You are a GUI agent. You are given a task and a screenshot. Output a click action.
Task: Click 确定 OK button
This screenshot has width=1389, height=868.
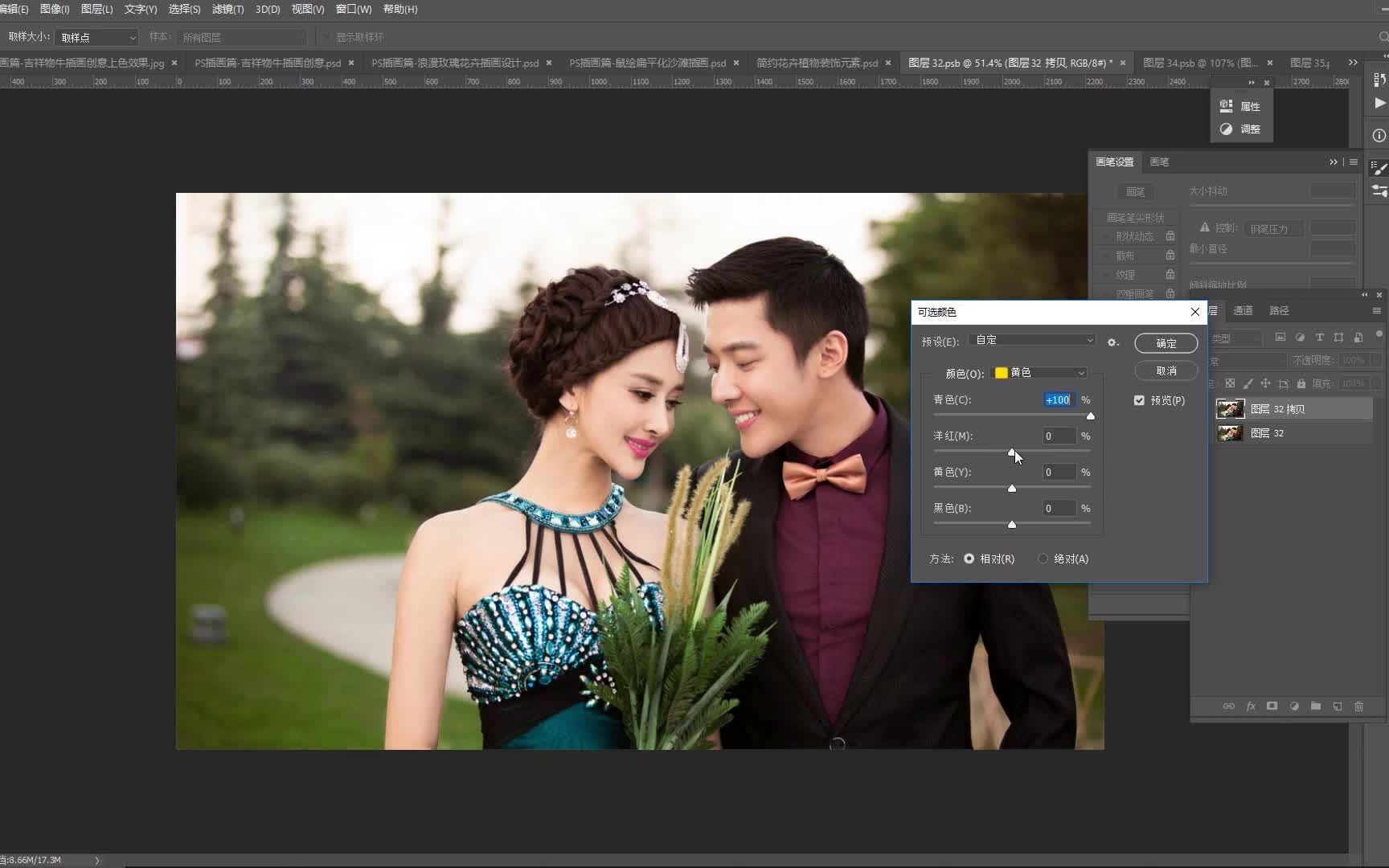1166,343
